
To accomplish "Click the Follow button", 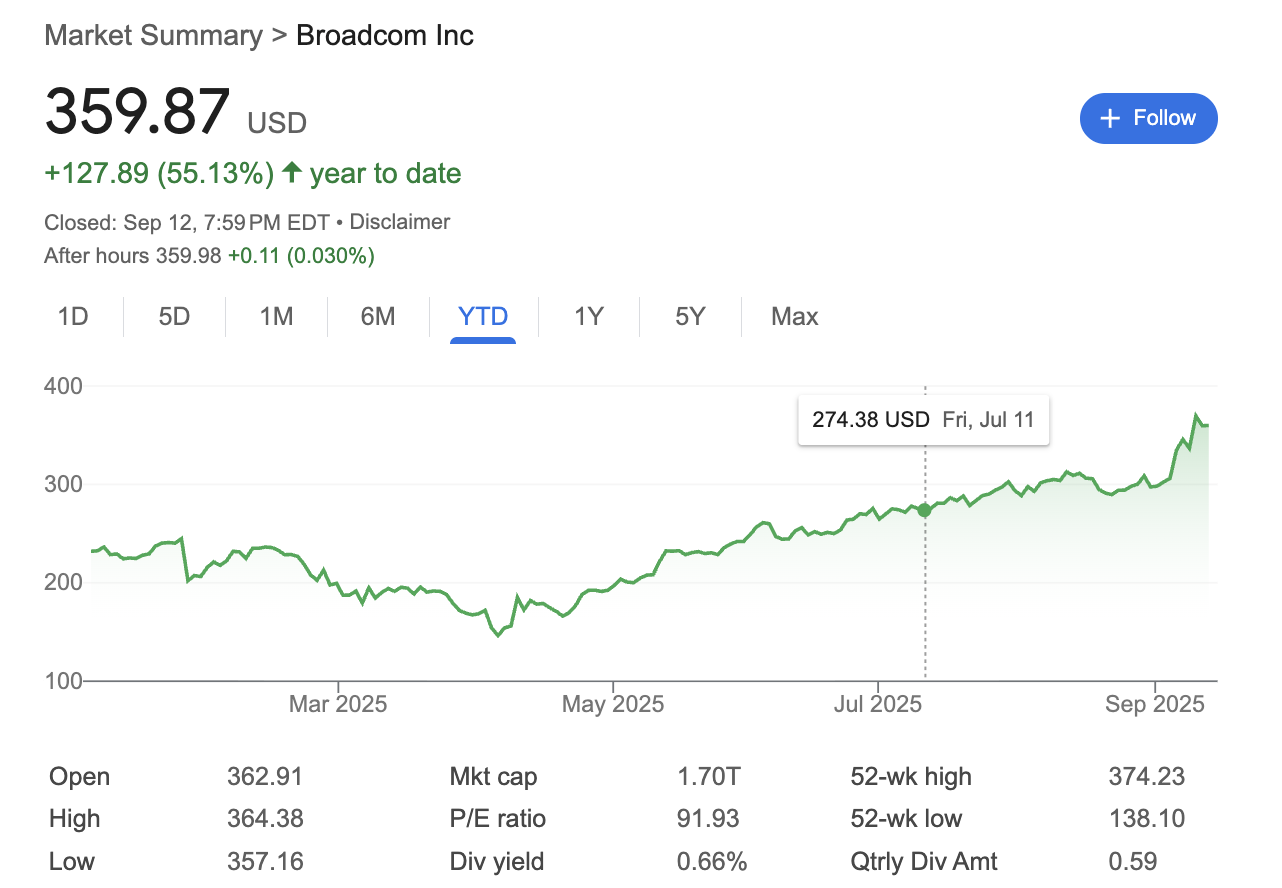I will click(x=1148, y=118).
